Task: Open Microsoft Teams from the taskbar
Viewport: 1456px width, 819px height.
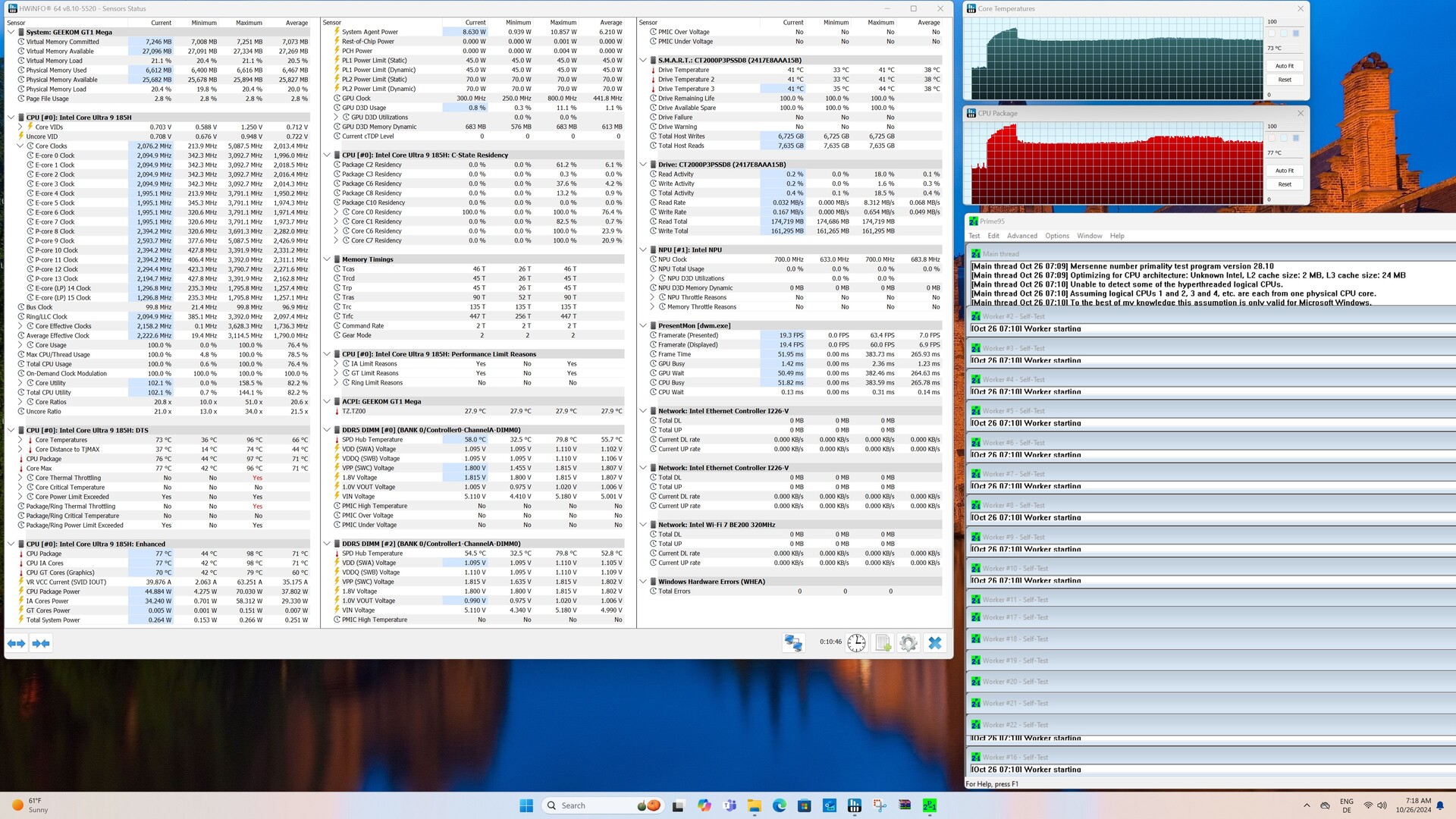Action: tap(730, 805)
